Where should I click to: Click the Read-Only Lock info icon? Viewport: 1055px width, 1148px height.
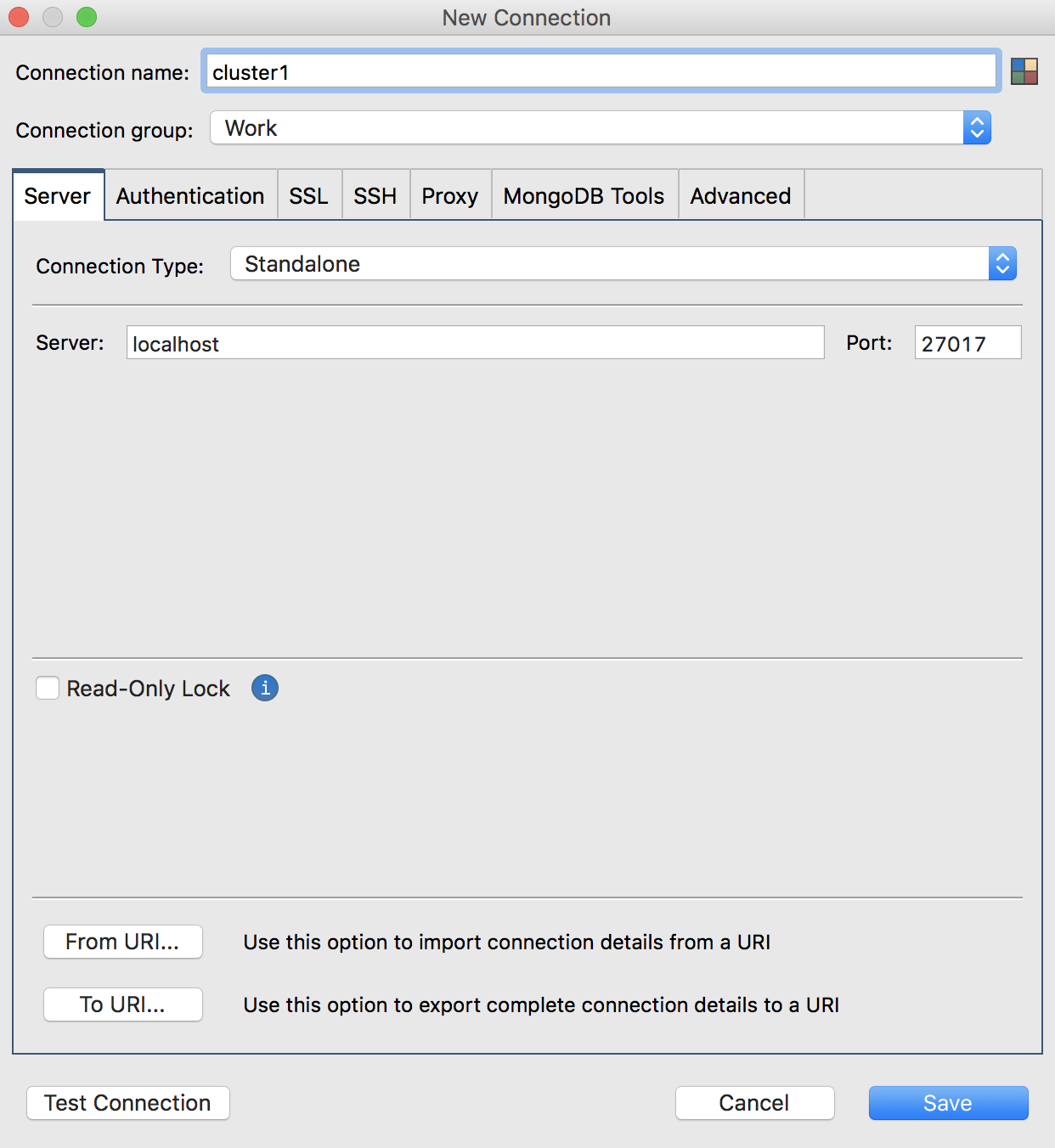click(x=265, y=688)
